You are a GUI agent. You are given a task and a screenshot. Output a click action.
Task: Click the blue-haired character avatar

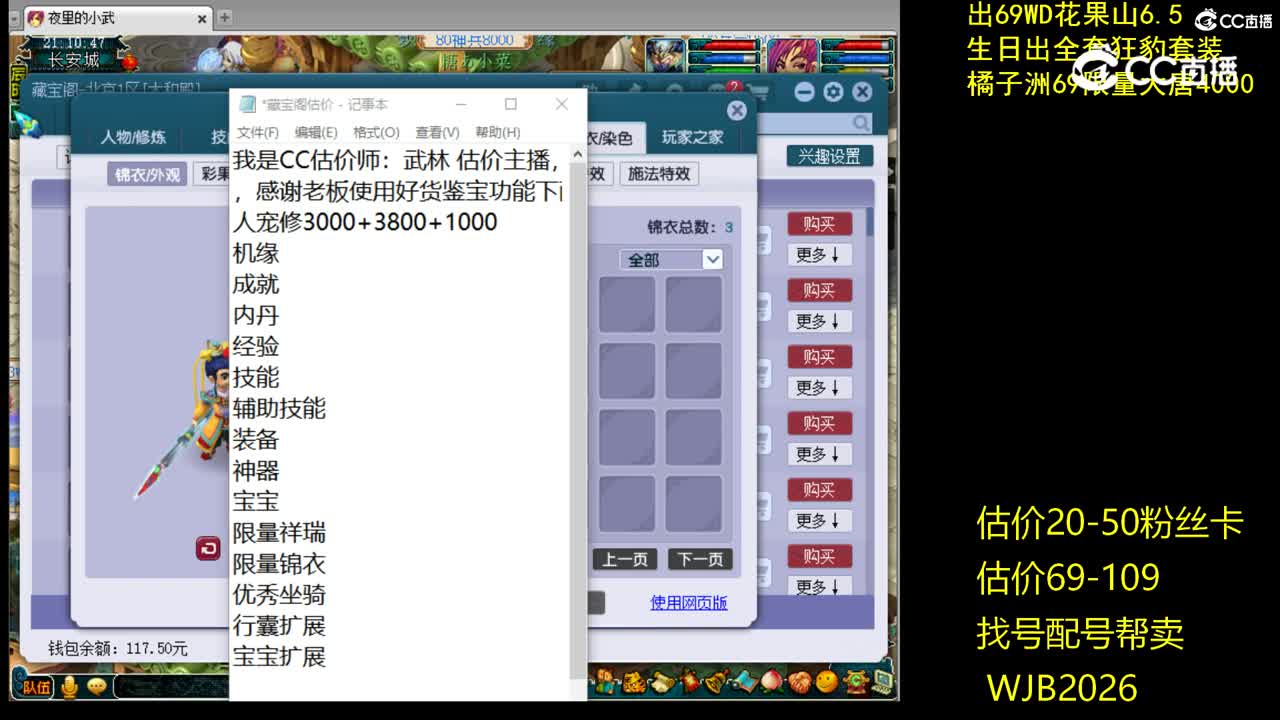point(665,55)
